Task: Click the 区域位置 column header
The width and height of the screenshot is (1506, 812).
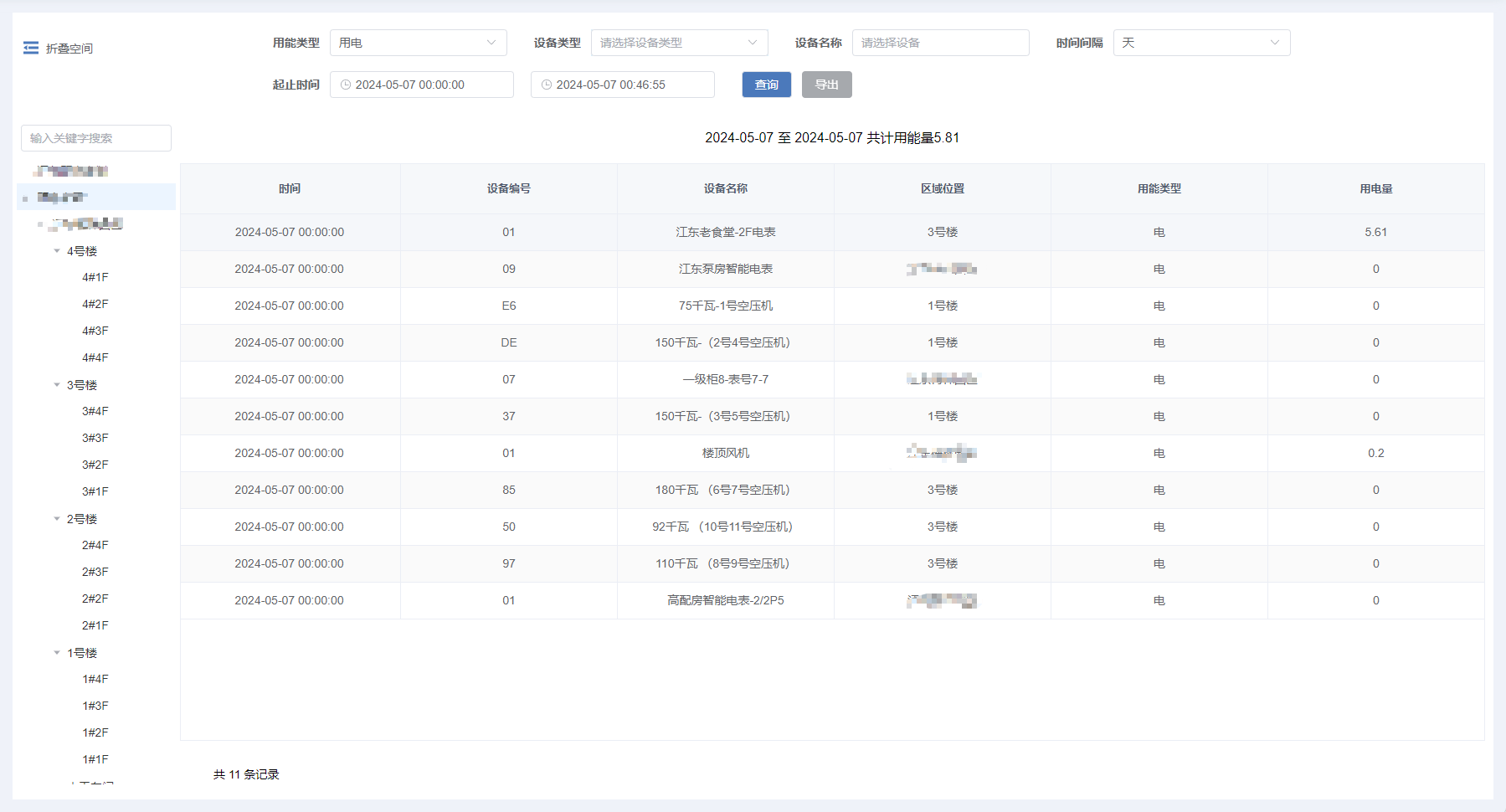Action: [943, 189]
